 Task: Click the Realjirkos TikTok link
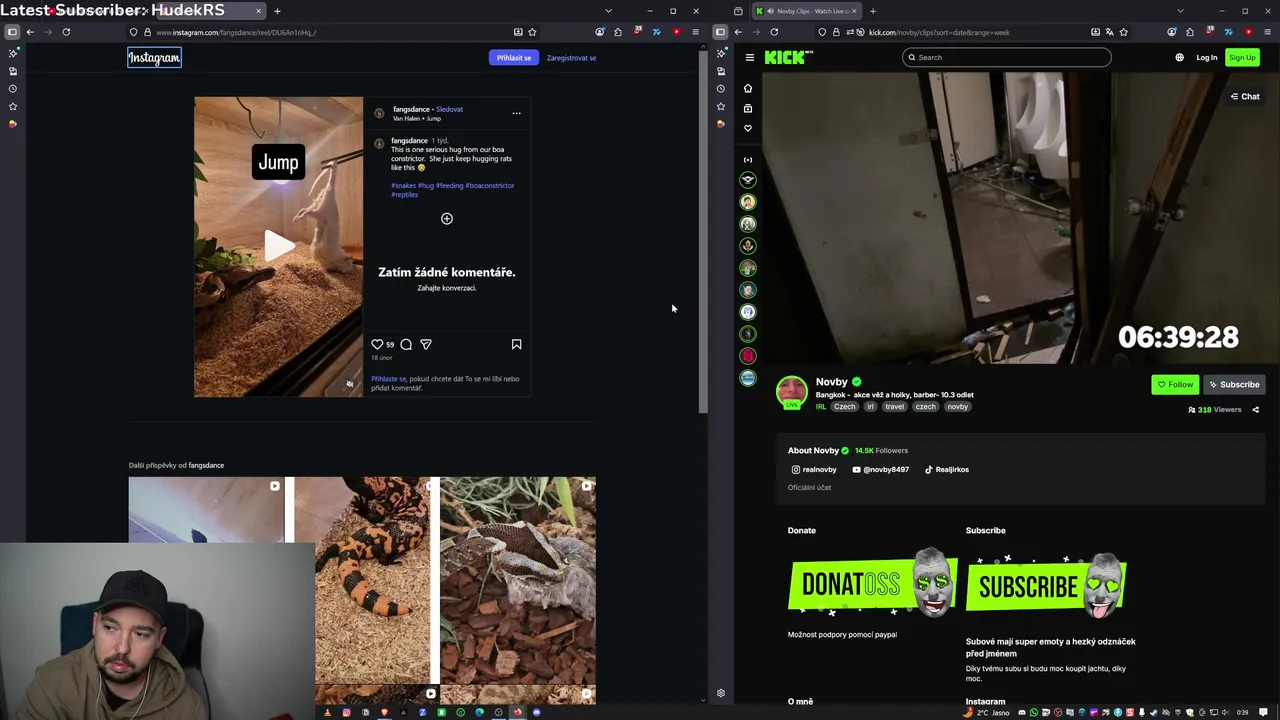tap(946, 469)
